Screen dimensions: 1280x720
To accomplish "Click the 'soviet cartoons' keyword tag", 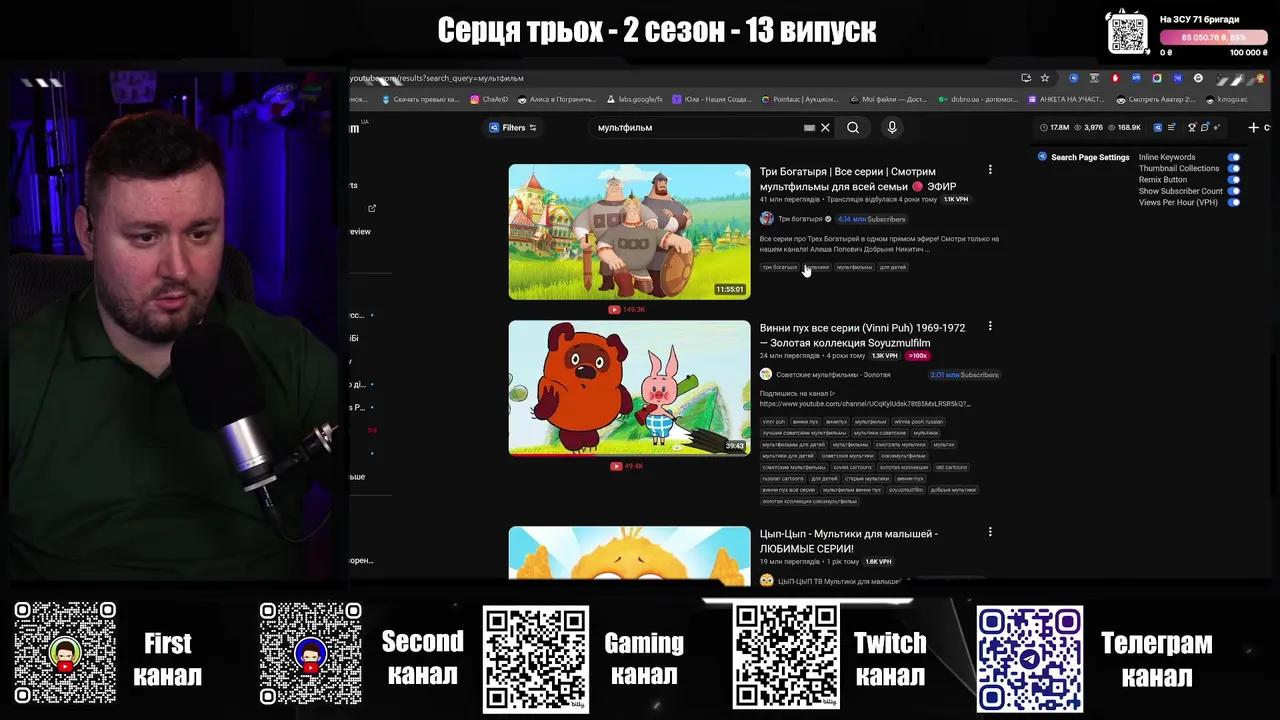I will (853, 467).
